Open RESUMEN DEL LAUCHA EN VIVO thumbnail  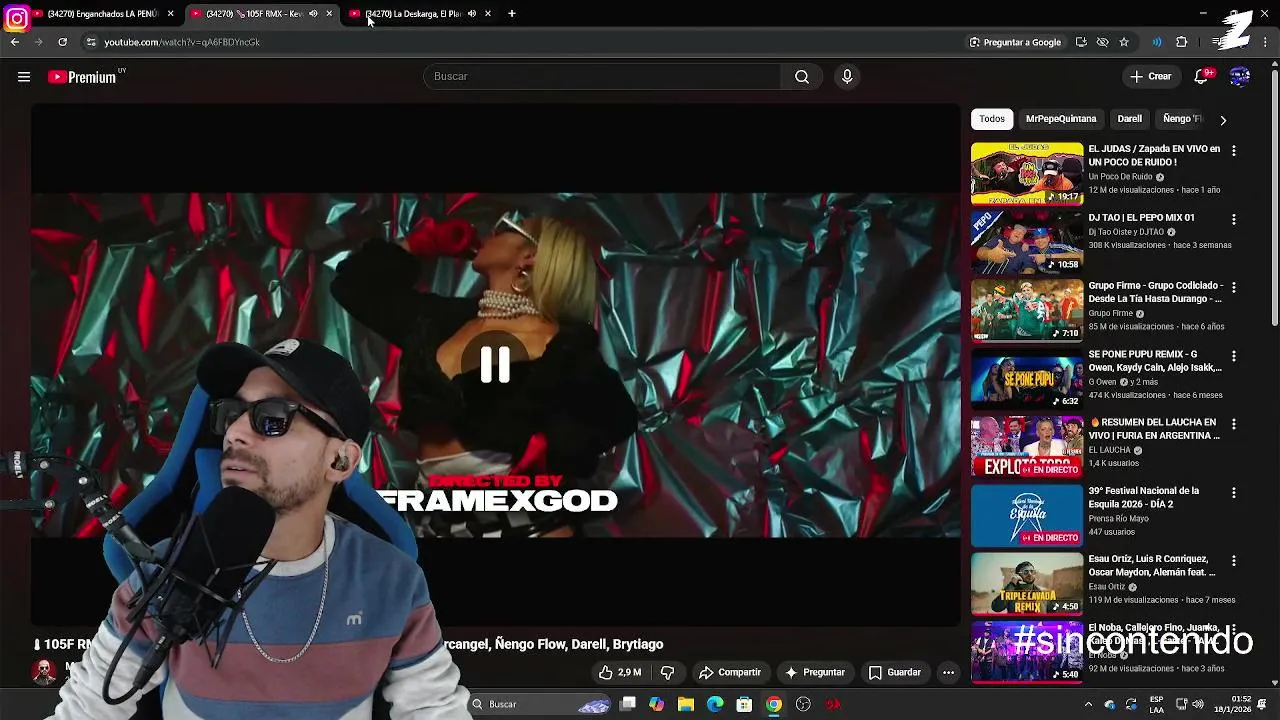1027,447
